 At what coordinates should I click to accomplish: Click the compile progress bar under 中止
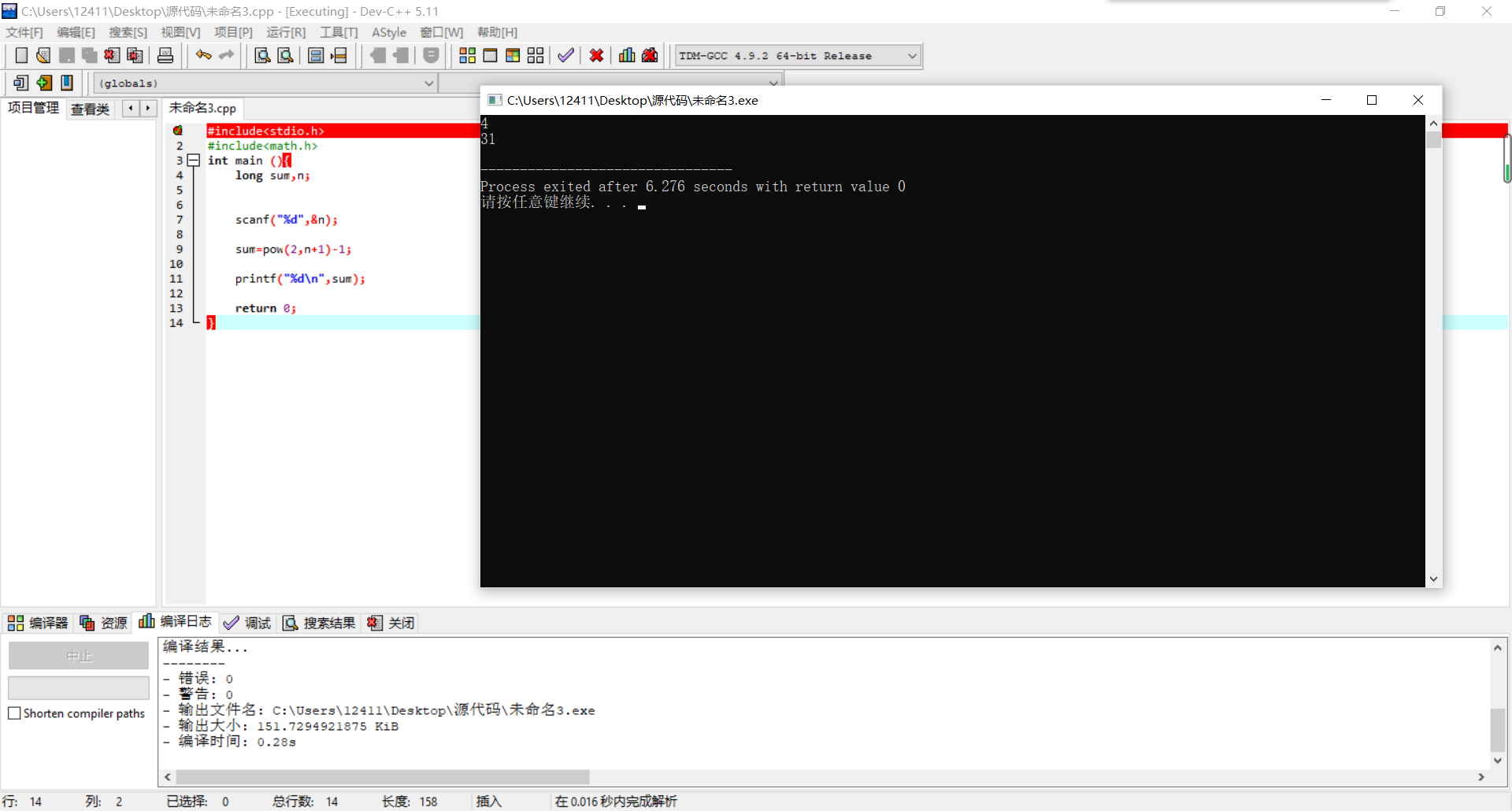tap(79, 688)
